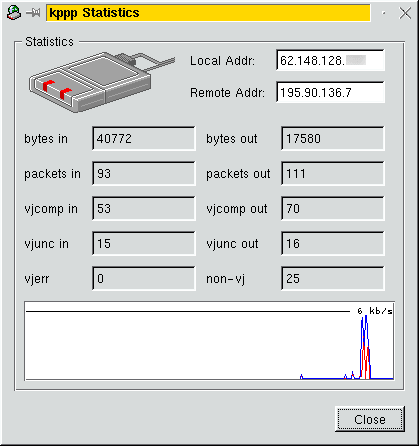Viewport: 419px width, 446px height.
Task: Click the 'bytes out' label
Action: pos(232,139)
